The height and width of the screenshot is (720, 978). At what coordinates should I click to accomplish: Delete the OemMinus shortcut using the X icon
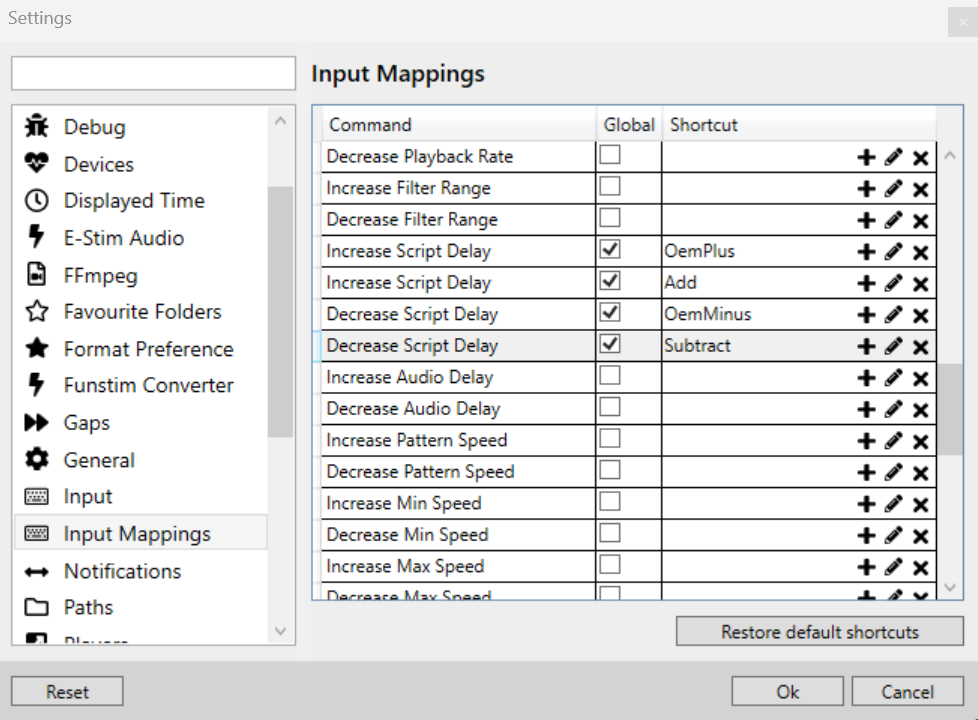[x=921, y=315]
